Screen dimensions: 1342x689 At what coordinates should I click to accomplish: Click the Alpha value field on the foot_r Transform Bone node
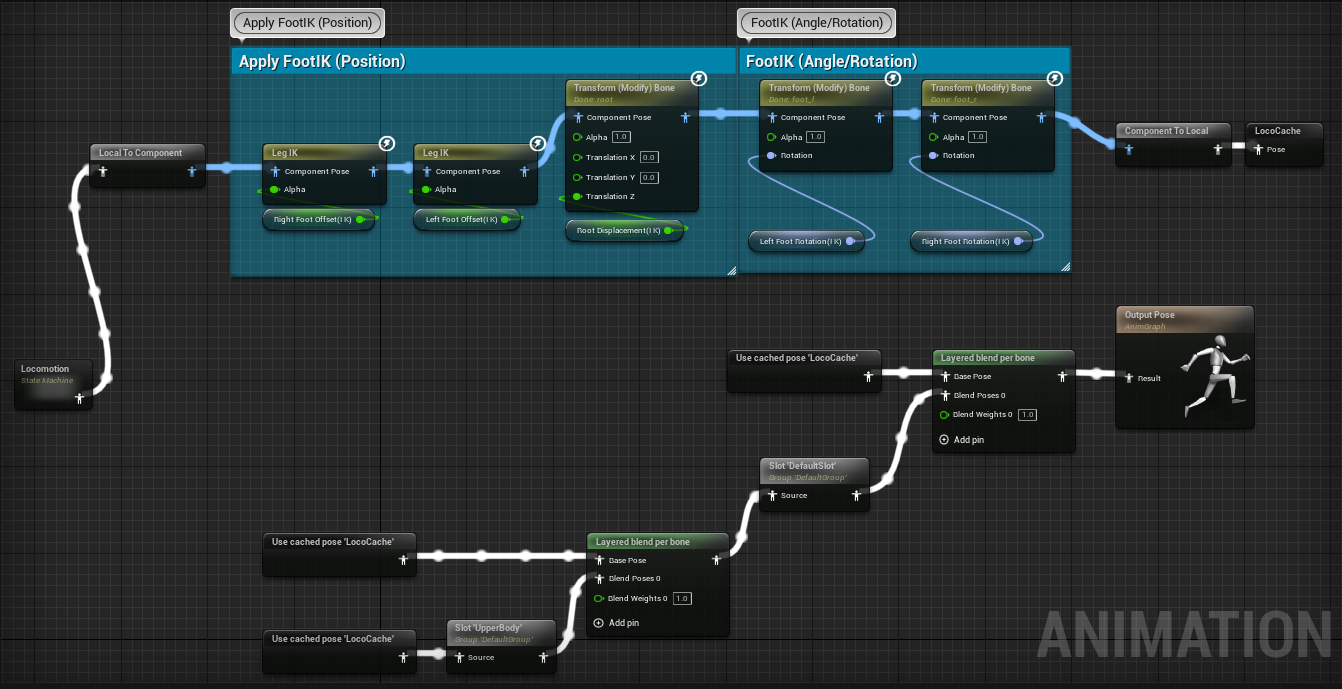pos(977,137)
